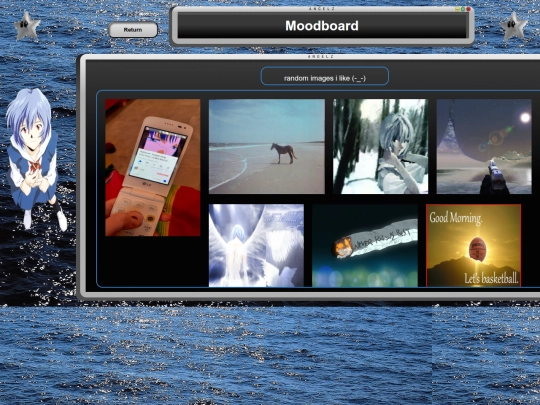540x405 pixels.
Task: Click the "random images i like" label box
Action: point(325,76)
